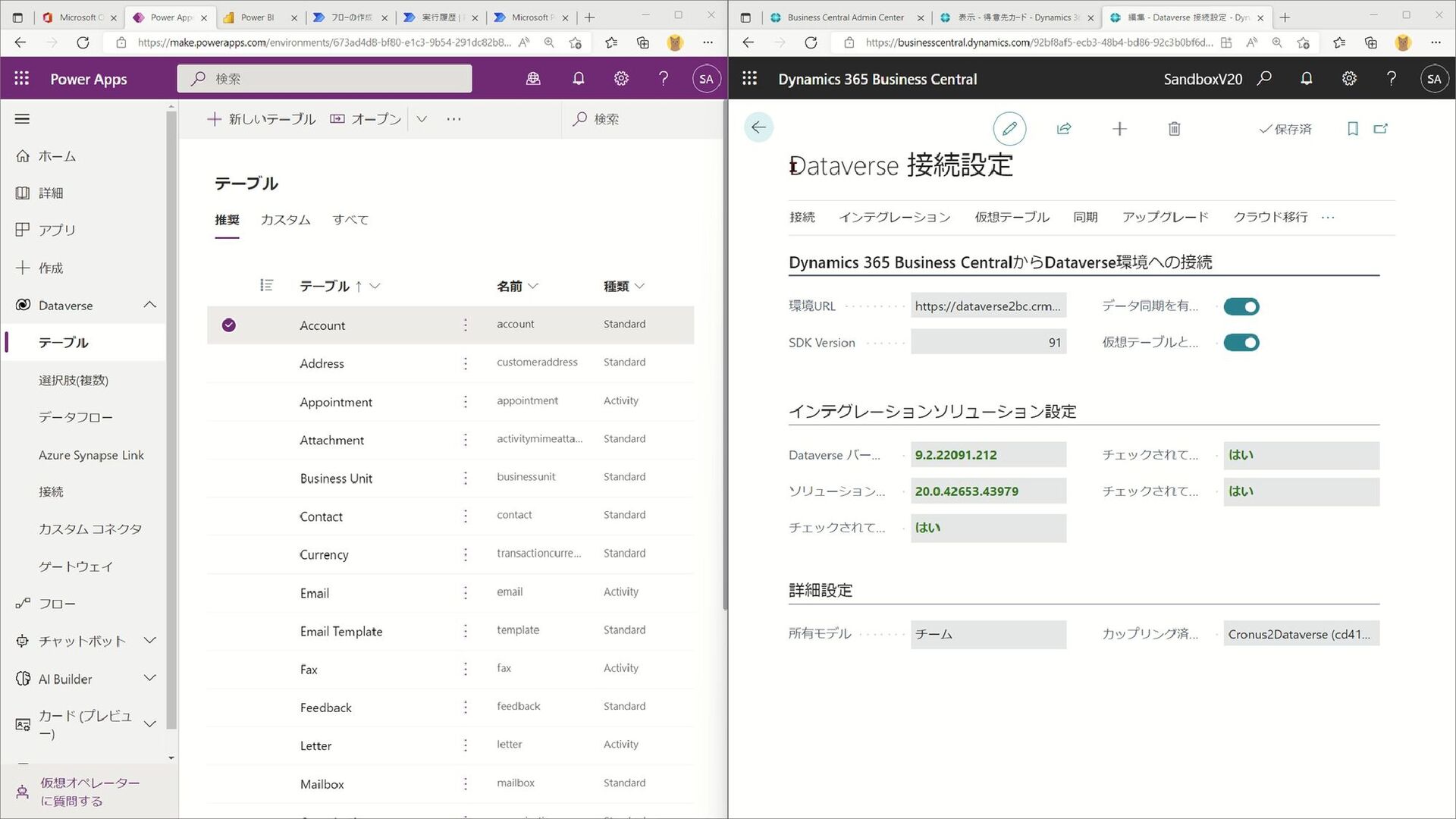Toggle the 仮想テーブルと... switch
1456x819 pixels.
(1241, 343)
